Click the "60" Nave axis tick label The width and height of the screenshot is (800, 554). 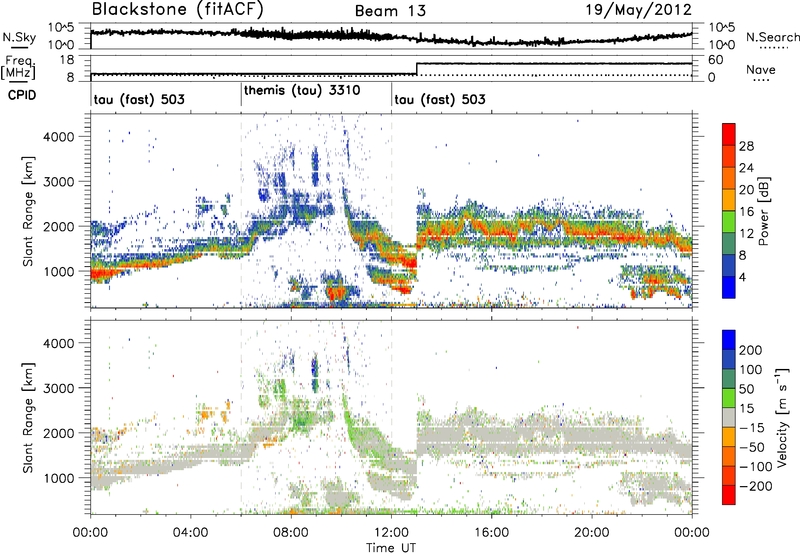pos(715,60)
